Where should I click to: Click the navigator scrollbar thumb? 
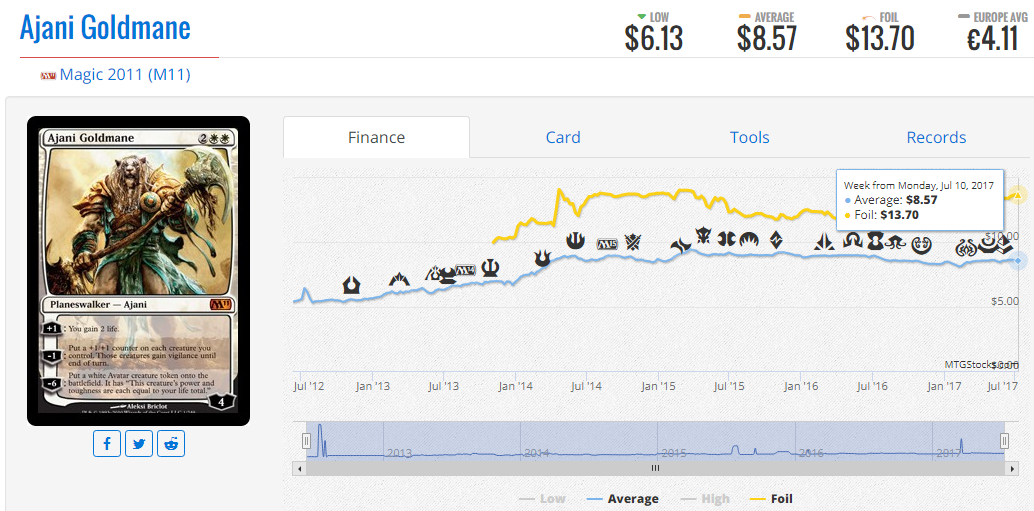tap(655, 468)
